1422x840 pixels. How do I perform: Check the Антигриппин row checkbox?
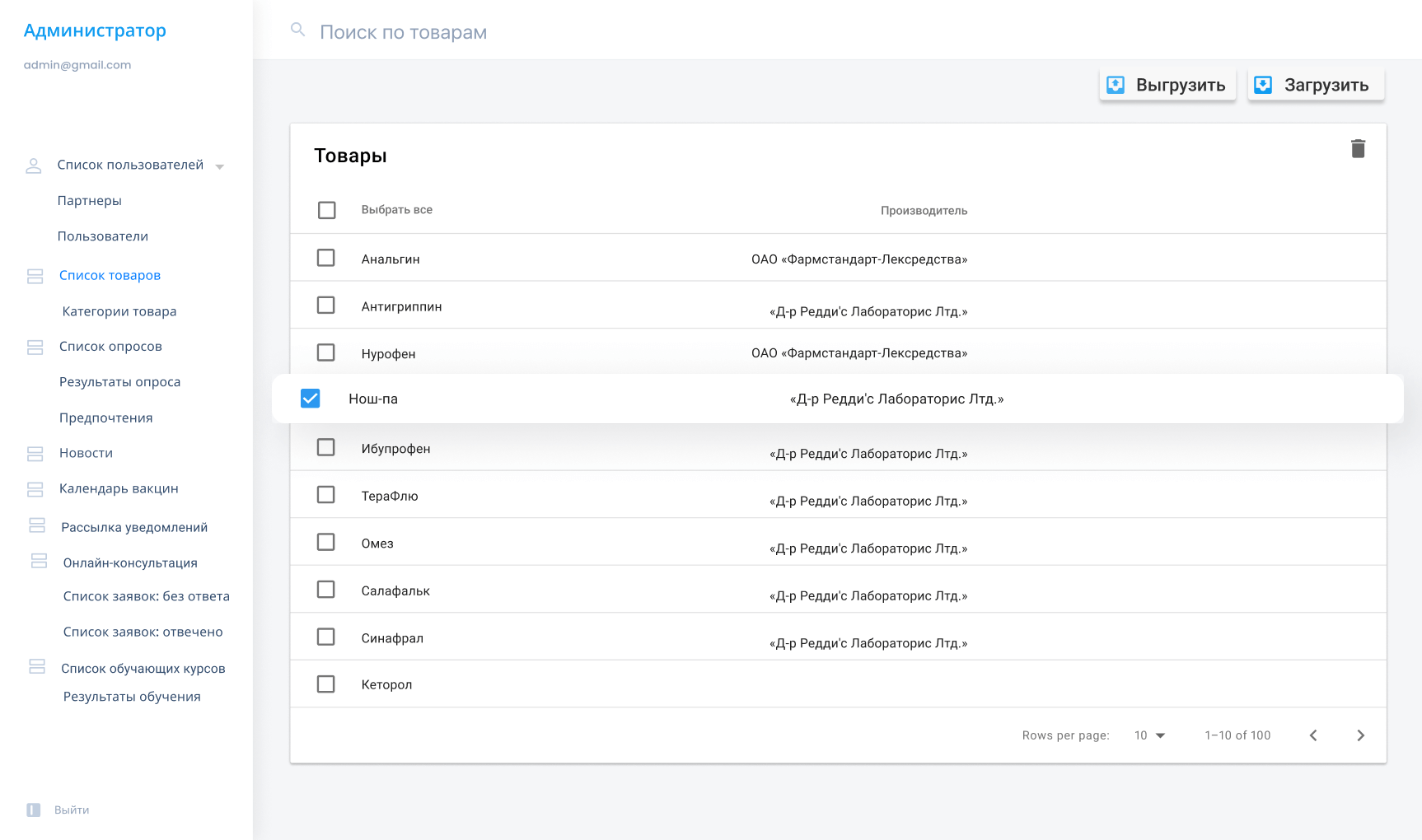[x=326, y=306]
